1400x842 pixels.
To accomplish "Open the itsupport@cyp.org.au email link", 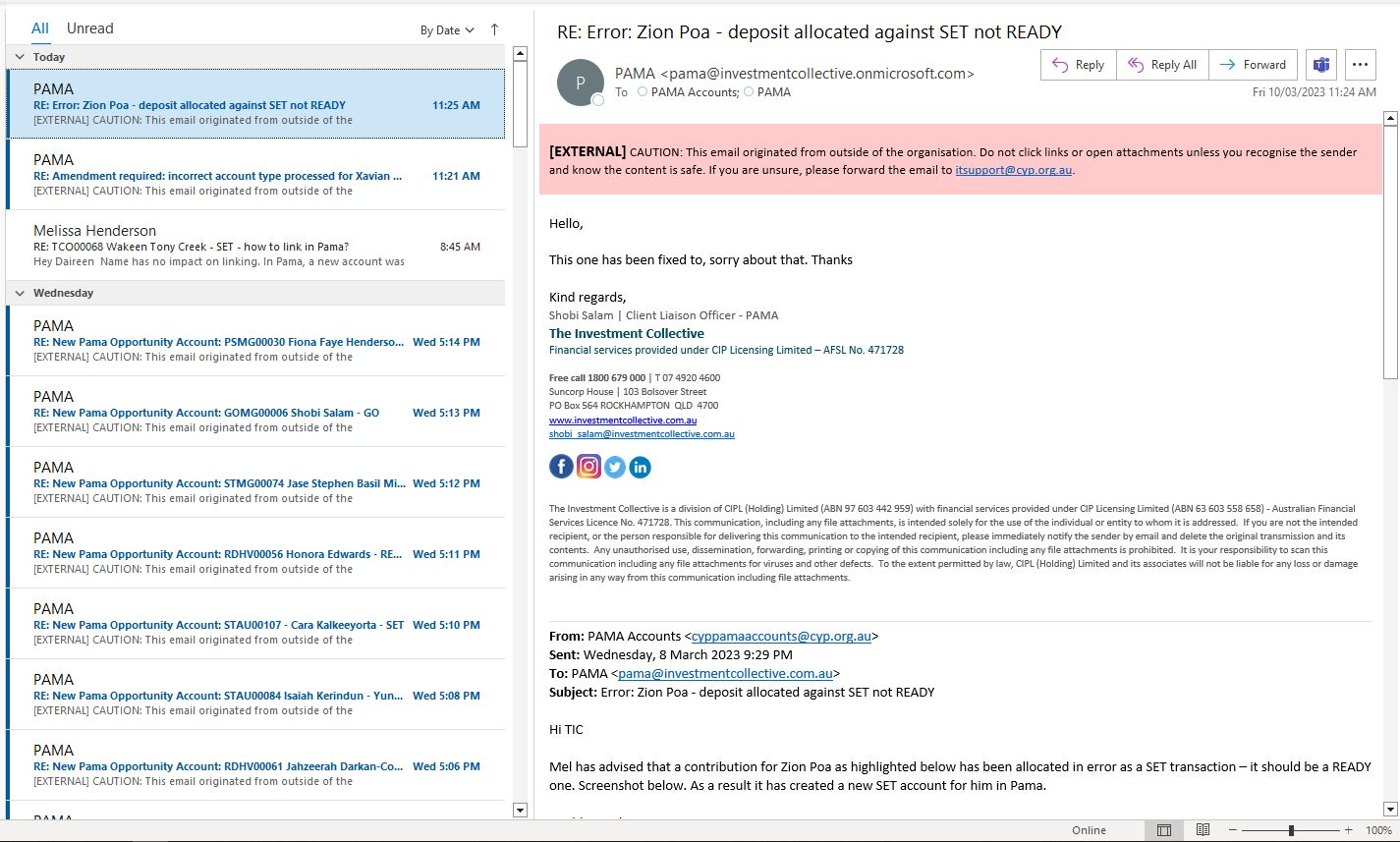I will point(1014,170).
